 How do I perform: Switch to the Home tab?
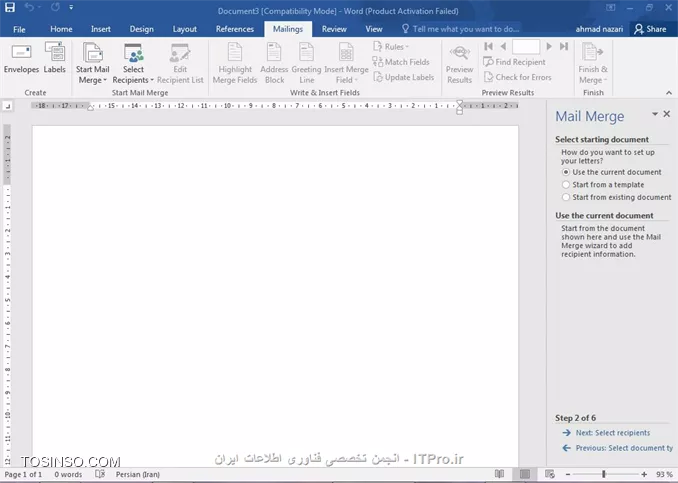(61, 29)
